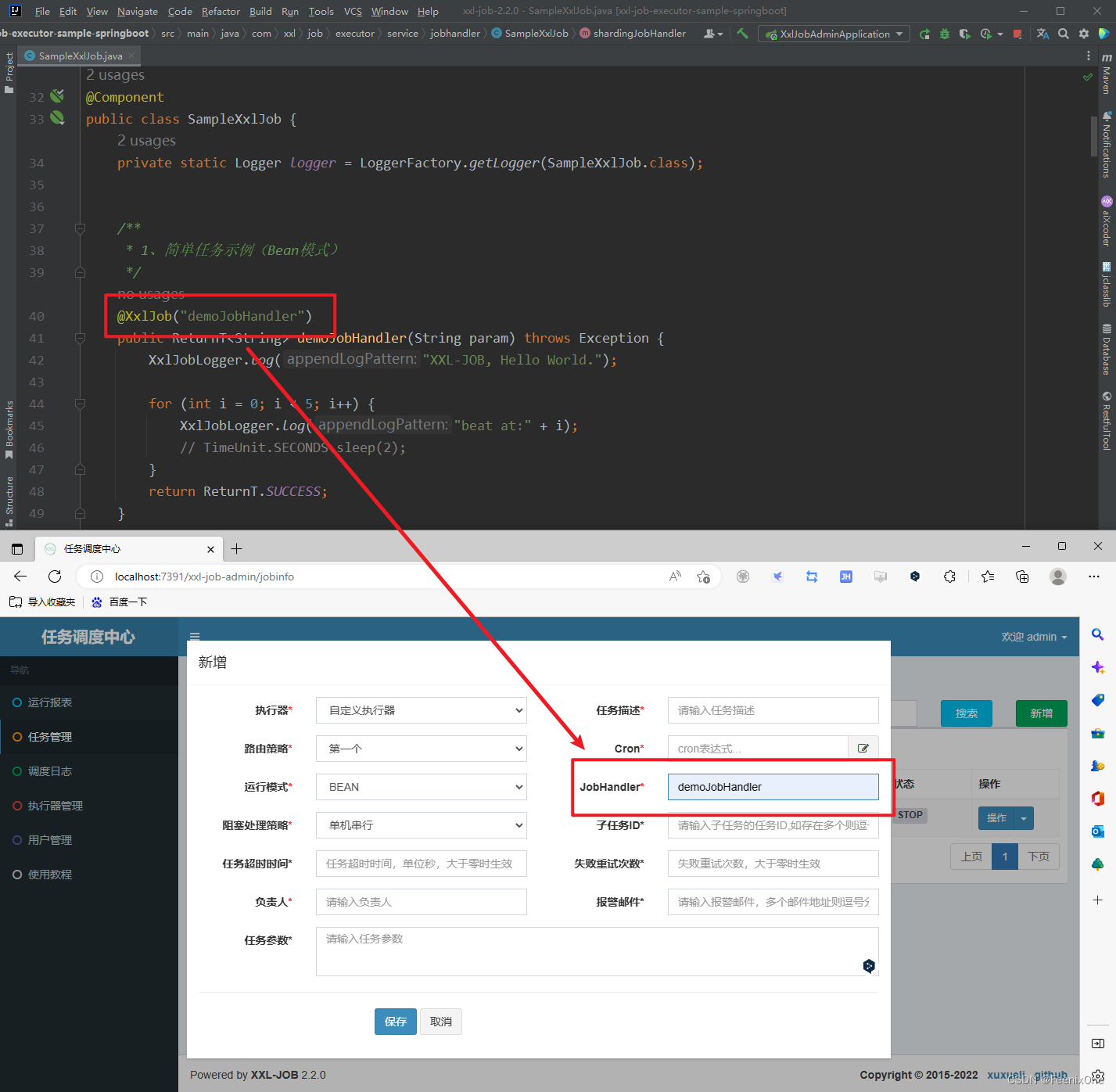Click the JobHandler input field
Screen dimensions: 1116x1092
coord(773,787)
